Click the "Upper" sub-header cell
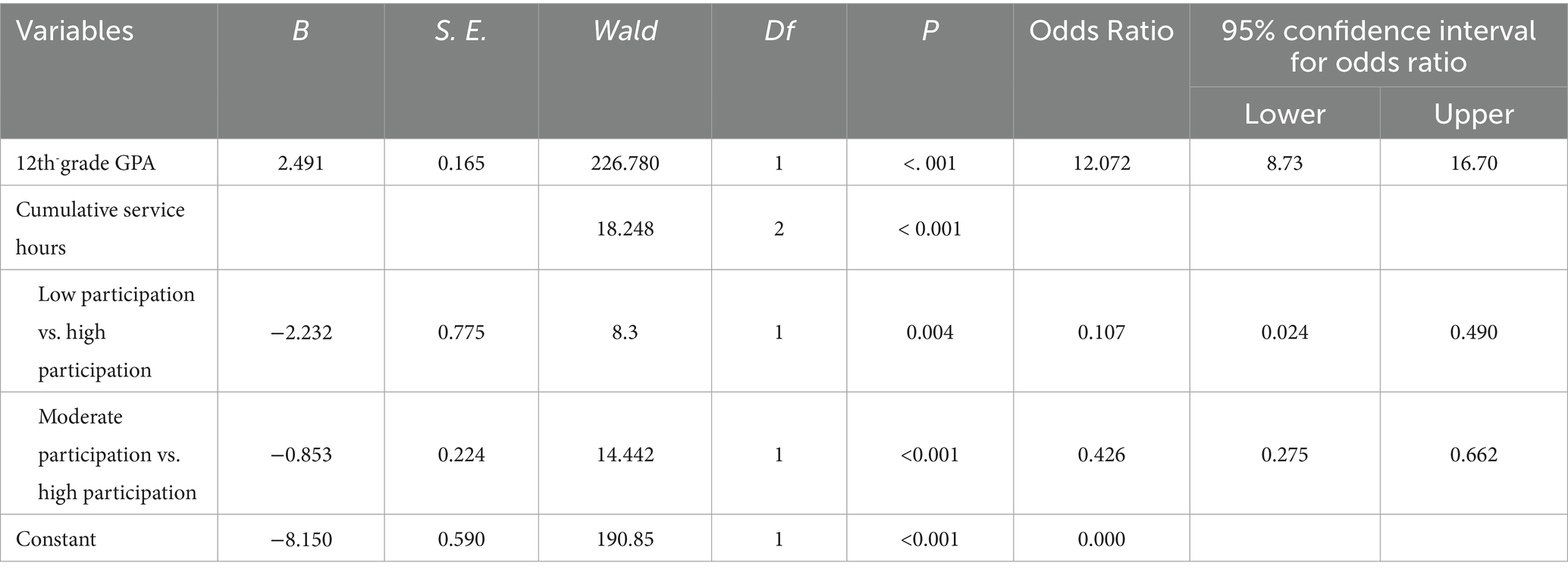This screenshot has width=1568, height=575. click(x=1473, y=114)
